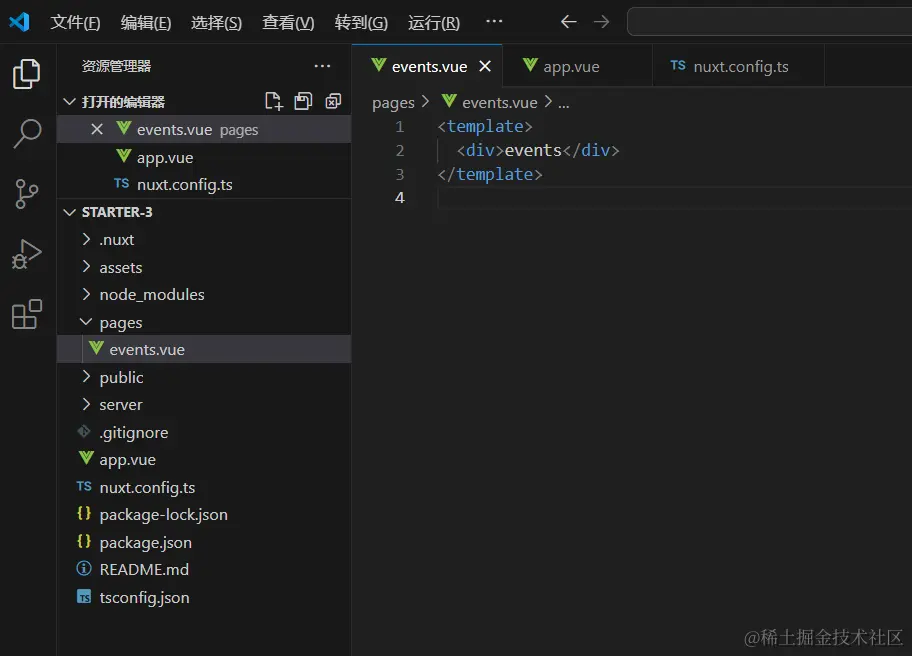The width and height of the screenshot is (912, 656).
Task: Open nuxt.config.ts in the STARTER-3 file tree
Action: [x=204, y=487]
